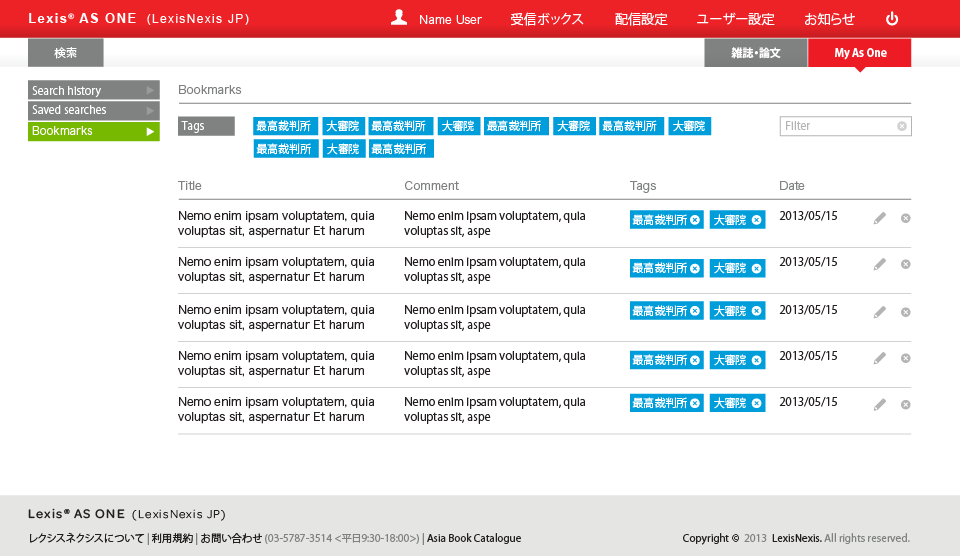Select first 最高裁判所 tag in tag cloud

coord(285,126)
